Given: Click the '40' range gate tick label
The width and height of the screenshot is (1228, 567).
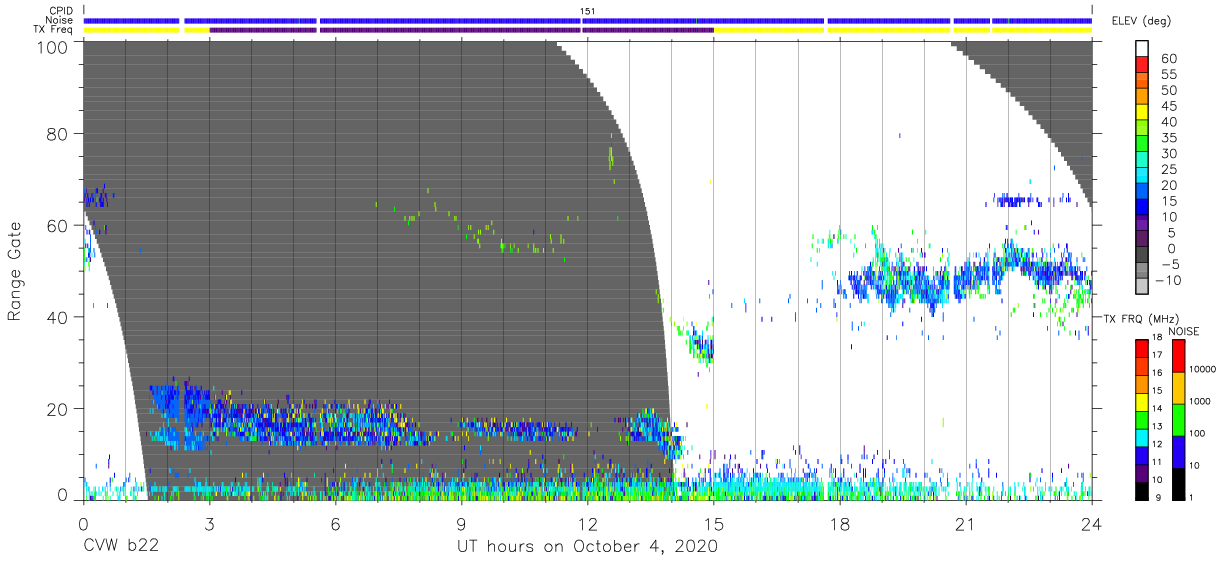Looking at the screenshot, I should 58,317.
